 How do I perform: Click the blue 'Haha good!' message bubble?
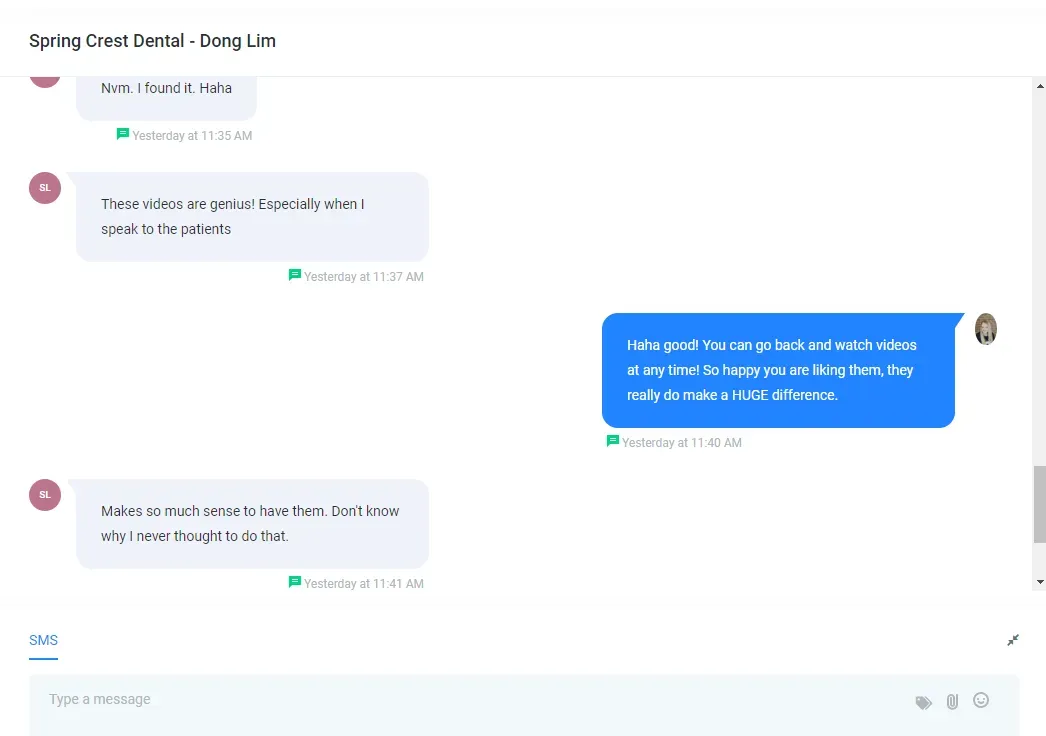778,370
